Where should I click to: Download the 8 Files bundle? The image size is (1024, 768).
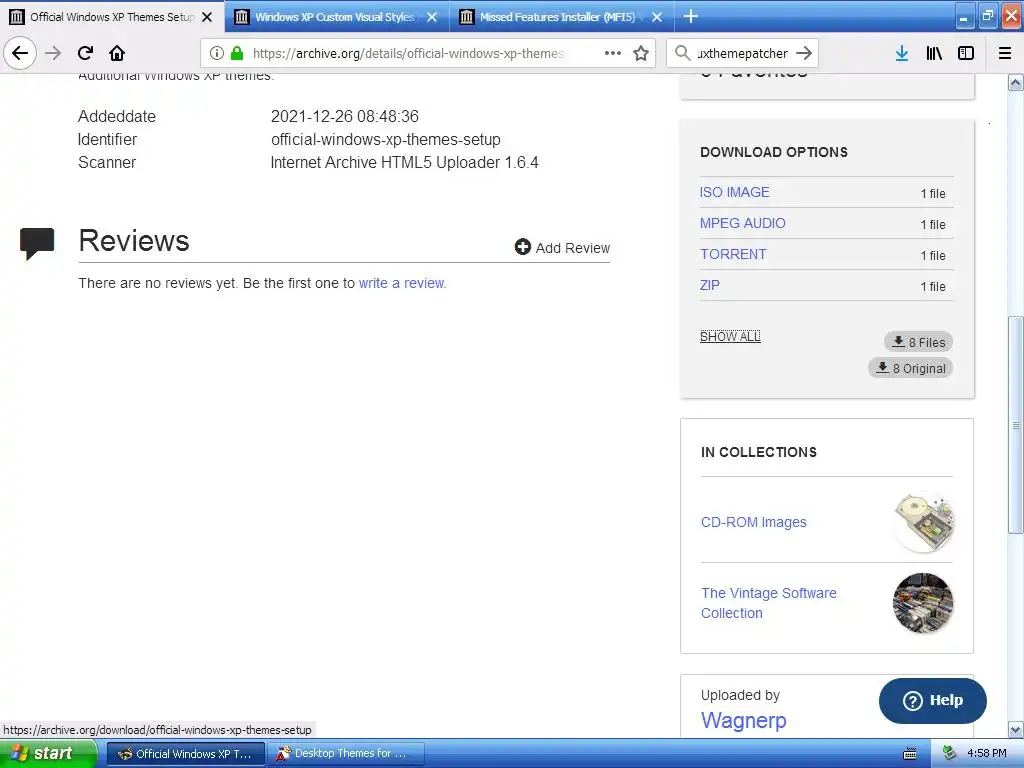tap(918, 342)
